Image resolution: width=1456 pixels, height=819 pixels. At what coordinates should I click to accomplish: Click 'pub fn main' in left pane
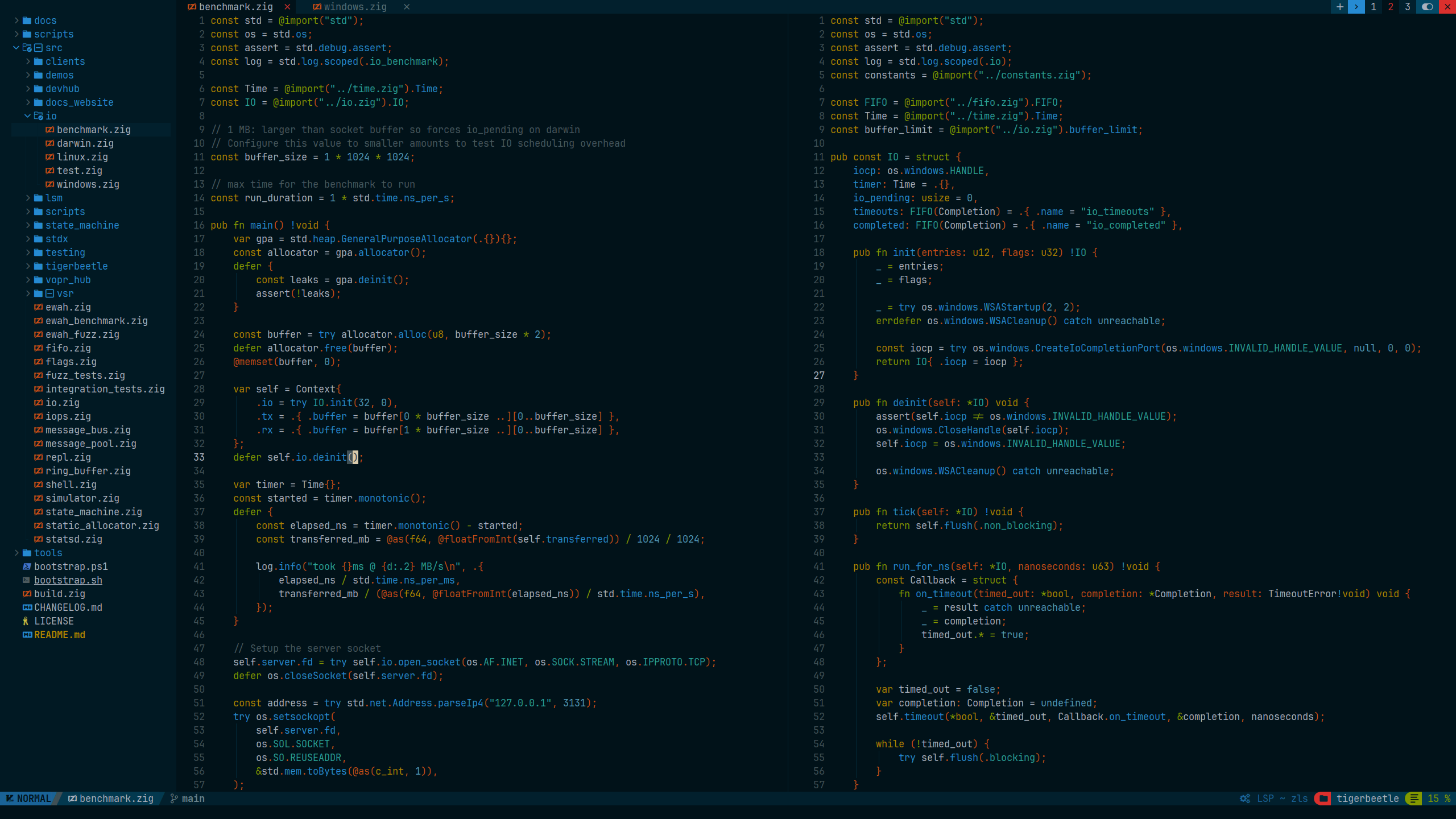pyautogui.click(x=242, y=225)
